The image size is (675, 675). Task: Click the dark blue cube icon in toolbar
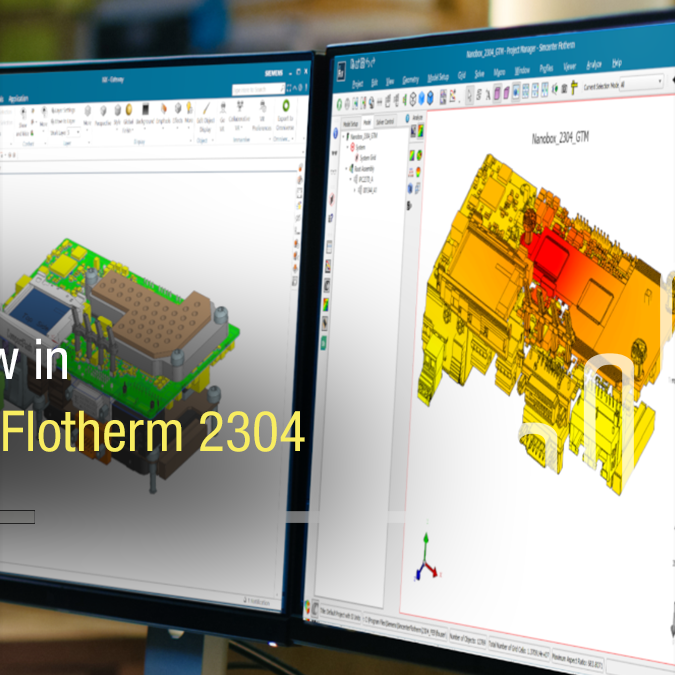tap(430, 98)
